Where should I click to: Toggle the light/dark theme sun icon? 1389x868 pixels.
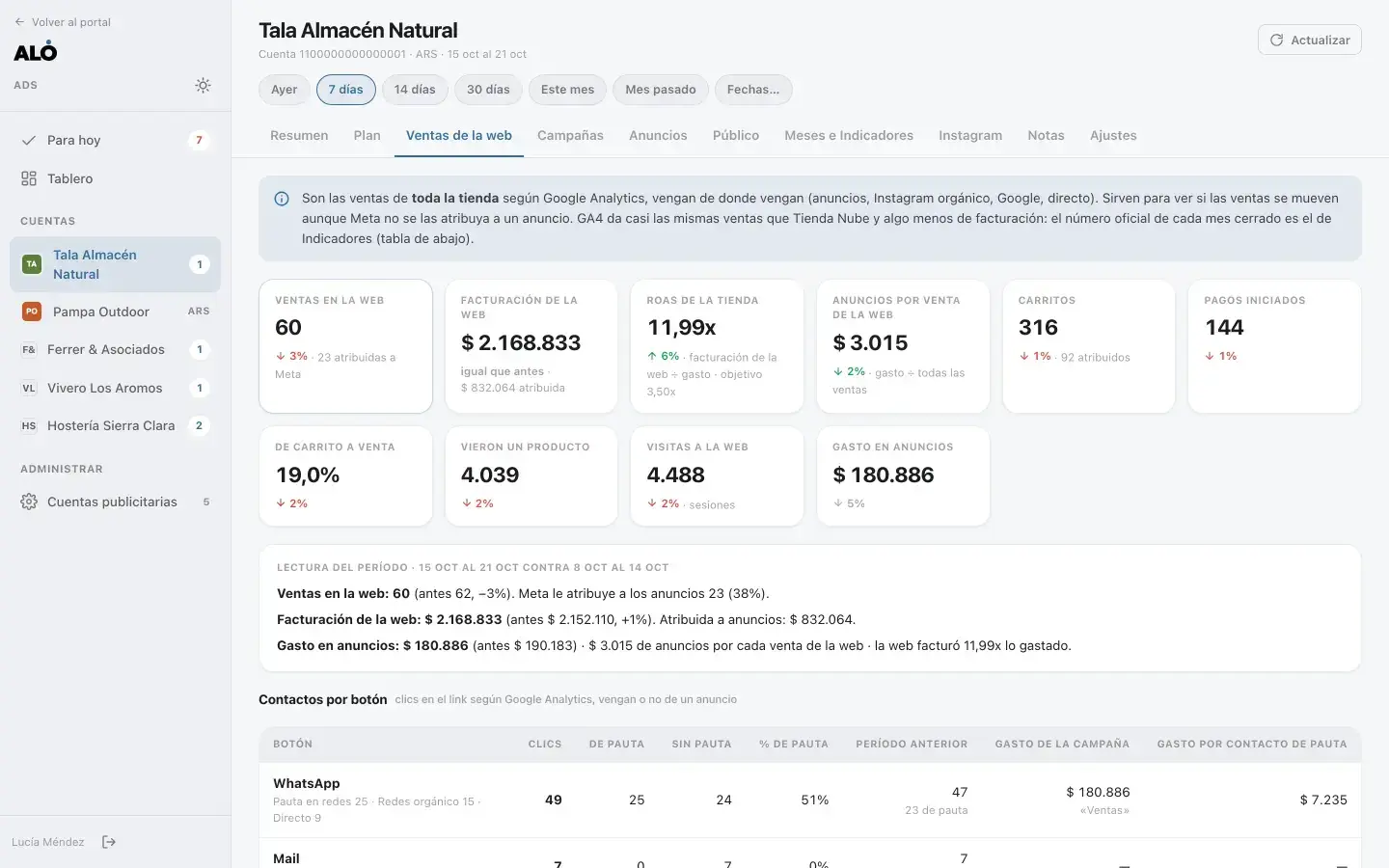[x=203, y=85]
